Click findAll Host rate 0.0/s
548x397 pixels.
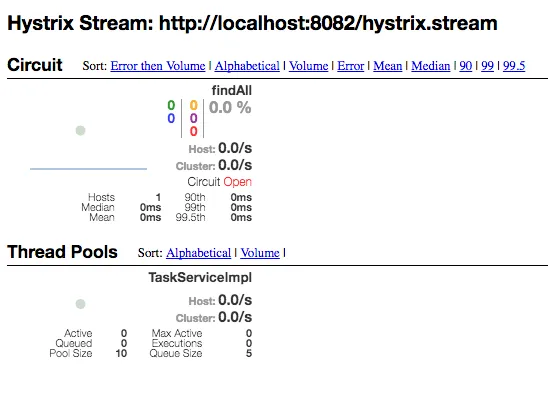[235, 148]
